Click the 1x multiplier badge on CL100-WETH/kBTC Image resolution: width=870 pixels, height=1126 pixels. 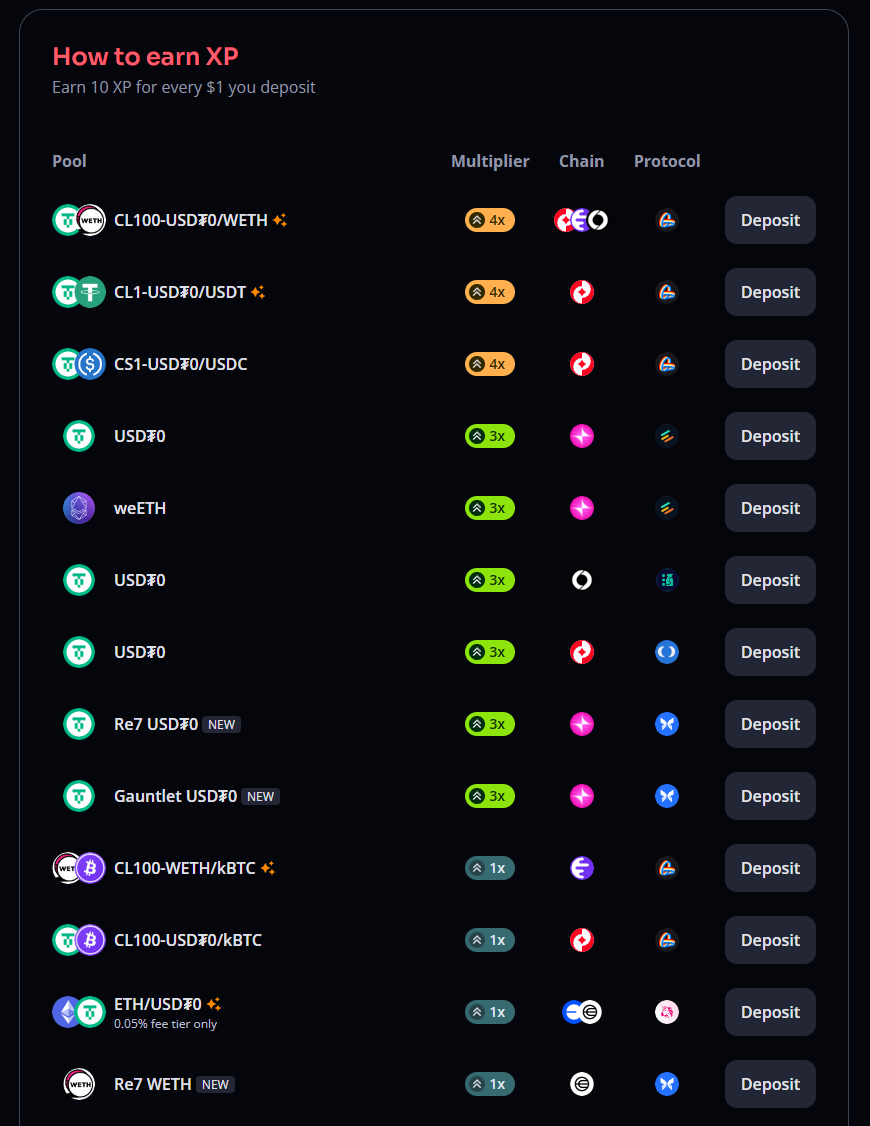(x=490, y=868)
